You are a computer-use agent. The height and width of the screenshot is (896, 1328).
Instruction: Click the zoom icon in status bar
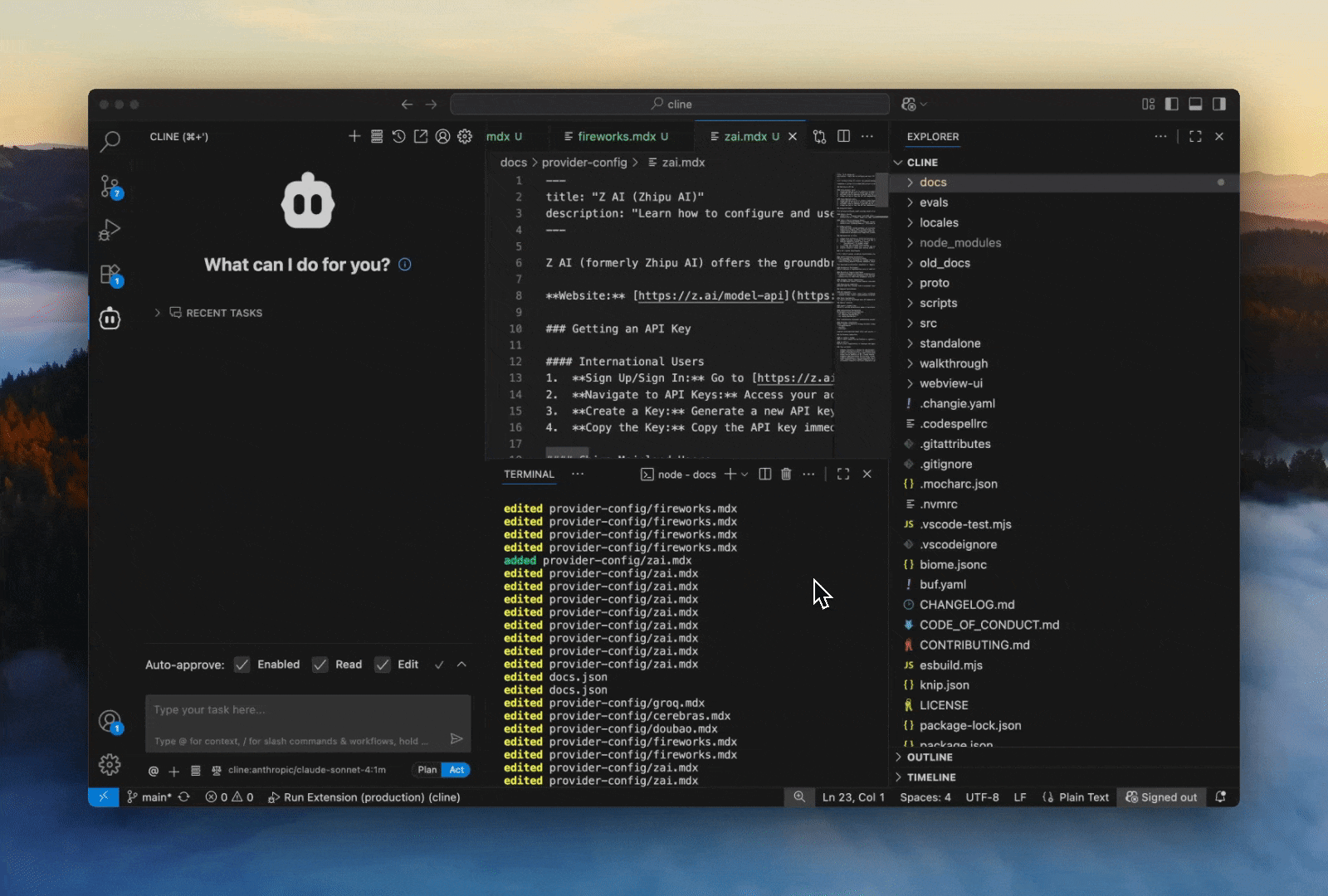(799, 797)
